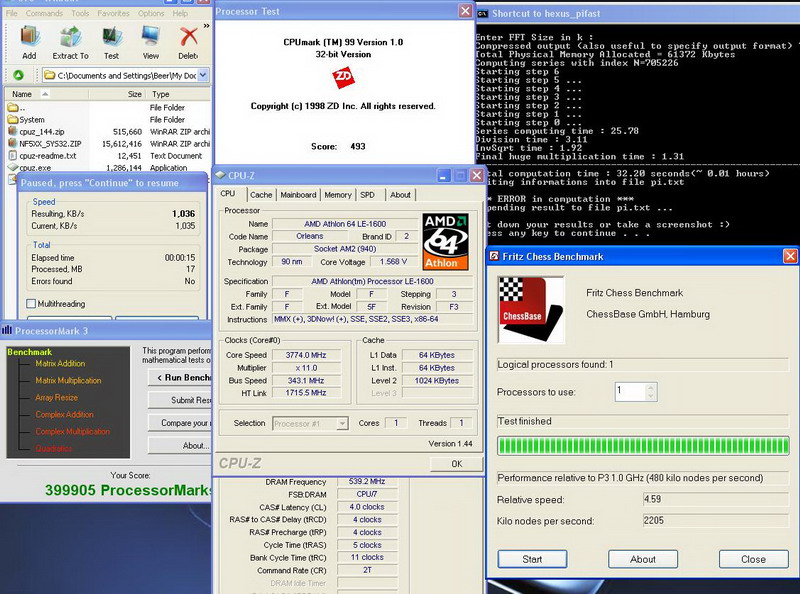Select Array Resize in benchmark tree

click(57, 398)
